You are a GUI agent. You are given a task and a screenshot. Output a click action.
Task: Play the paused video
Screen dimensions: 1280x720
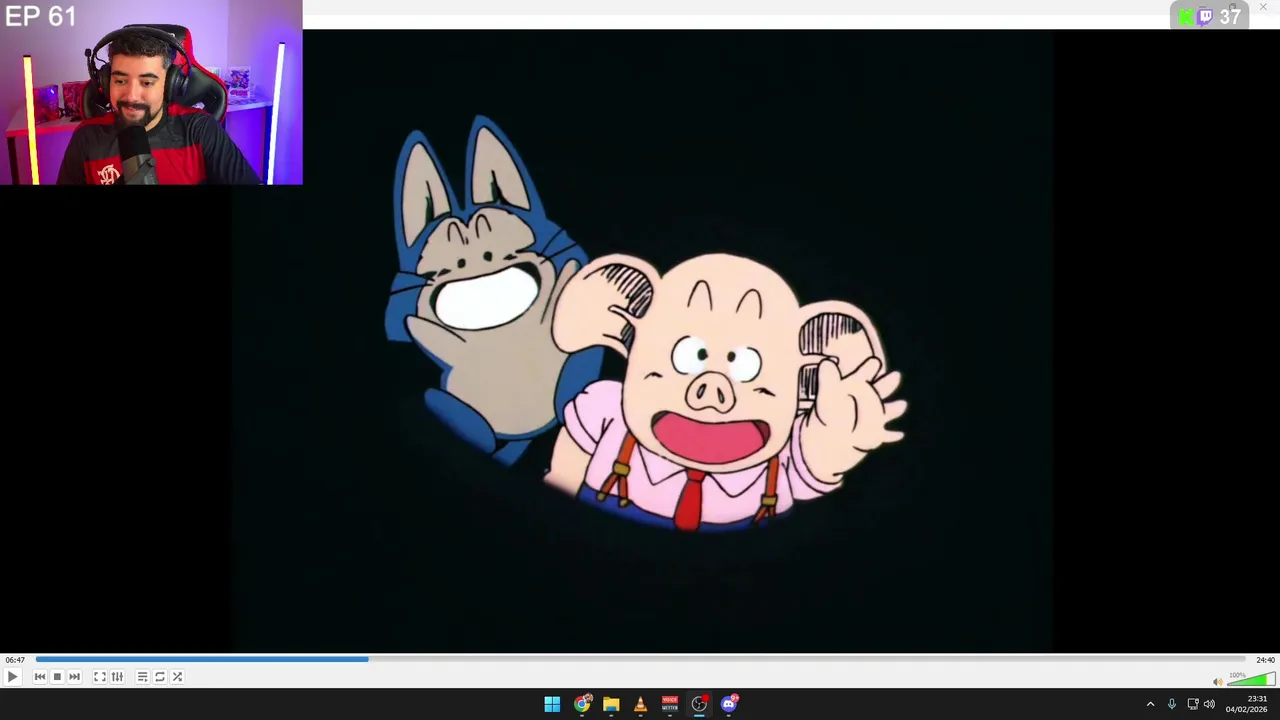click(12, 677)
